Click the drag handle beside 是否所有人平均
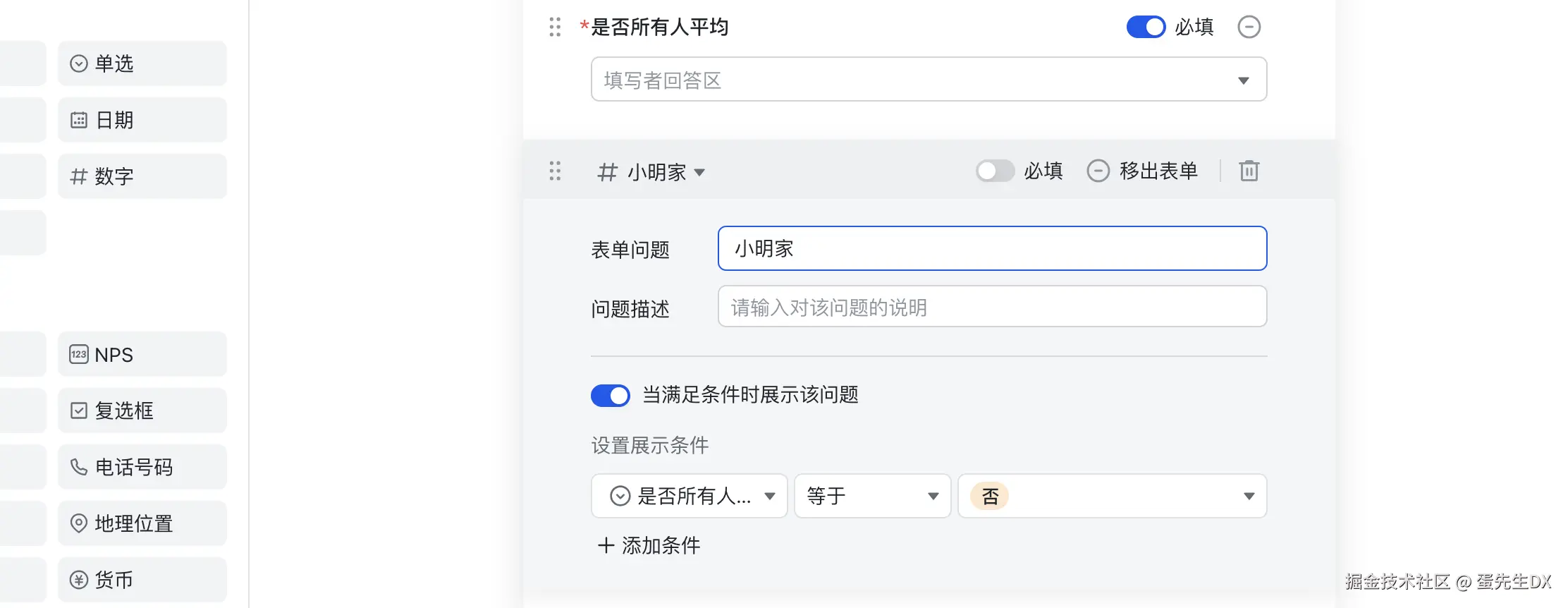The height and width of the screenshot is (608, 1568). [x=555, y=27]
